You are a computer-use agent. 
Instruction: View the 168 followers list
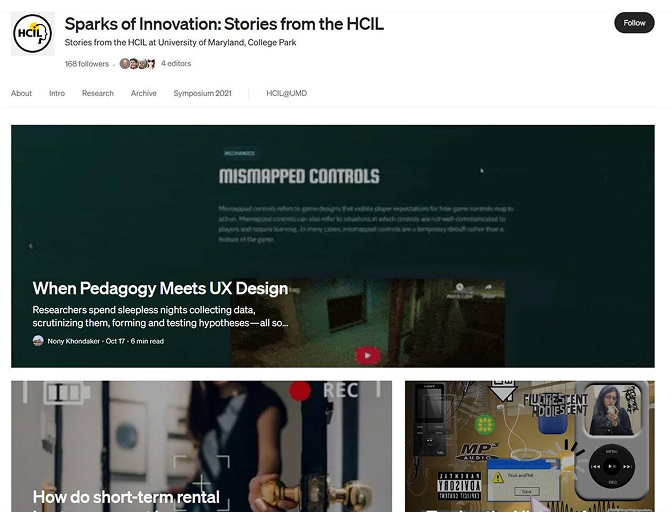point(87,64)
